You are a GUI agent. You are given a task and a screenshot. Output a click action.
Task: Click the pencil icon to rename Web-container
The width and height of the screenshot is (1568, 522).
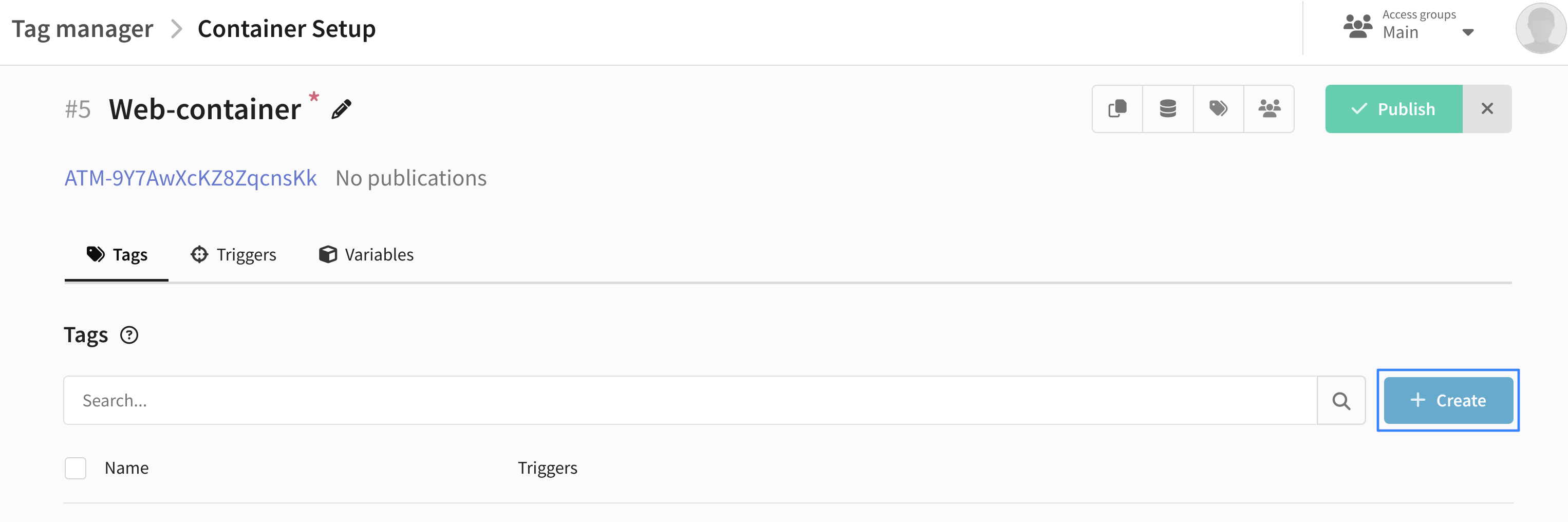tap(342, 109)
